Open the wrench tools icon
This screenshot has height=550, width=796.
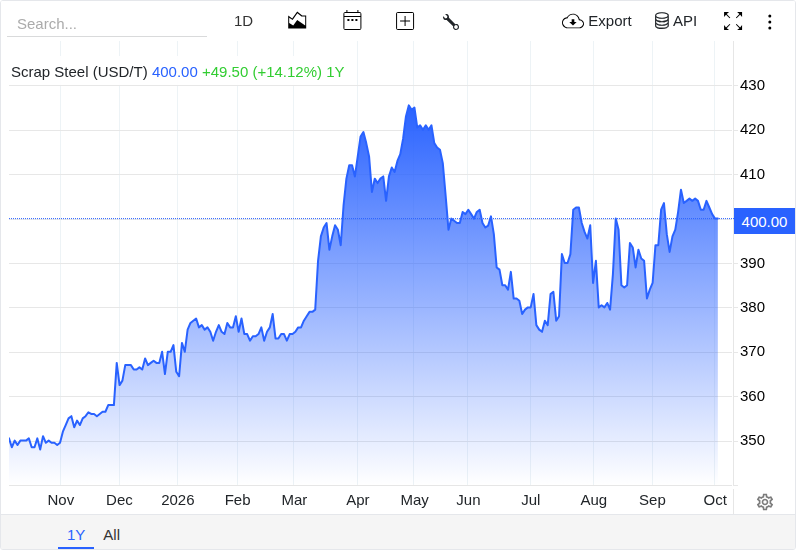click(x=451, y=22)
